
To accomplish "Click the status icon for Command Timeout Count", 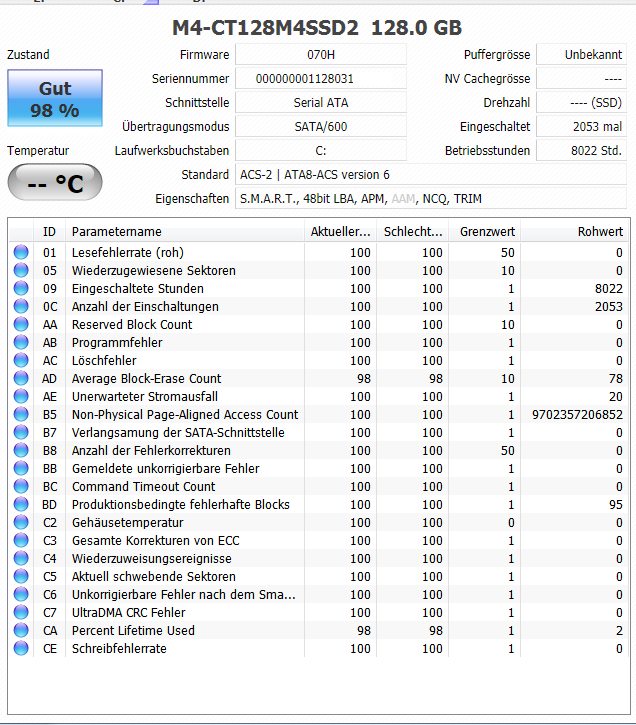I will [x=21, y=486].
